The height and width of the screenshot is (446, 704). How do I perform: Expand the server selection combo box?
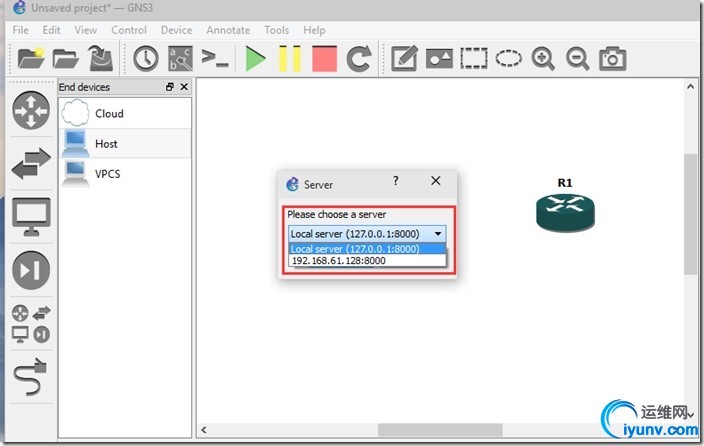(367, 234)
